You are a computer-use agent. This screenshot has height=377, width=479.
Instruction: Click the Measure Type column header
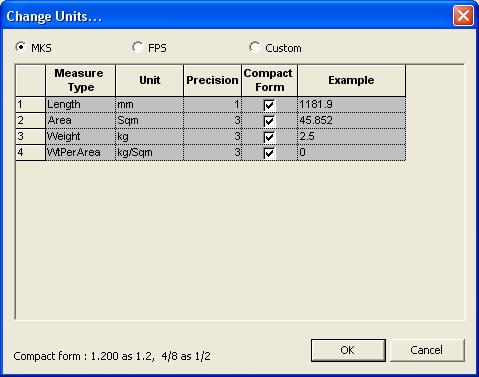pos(81,80)
